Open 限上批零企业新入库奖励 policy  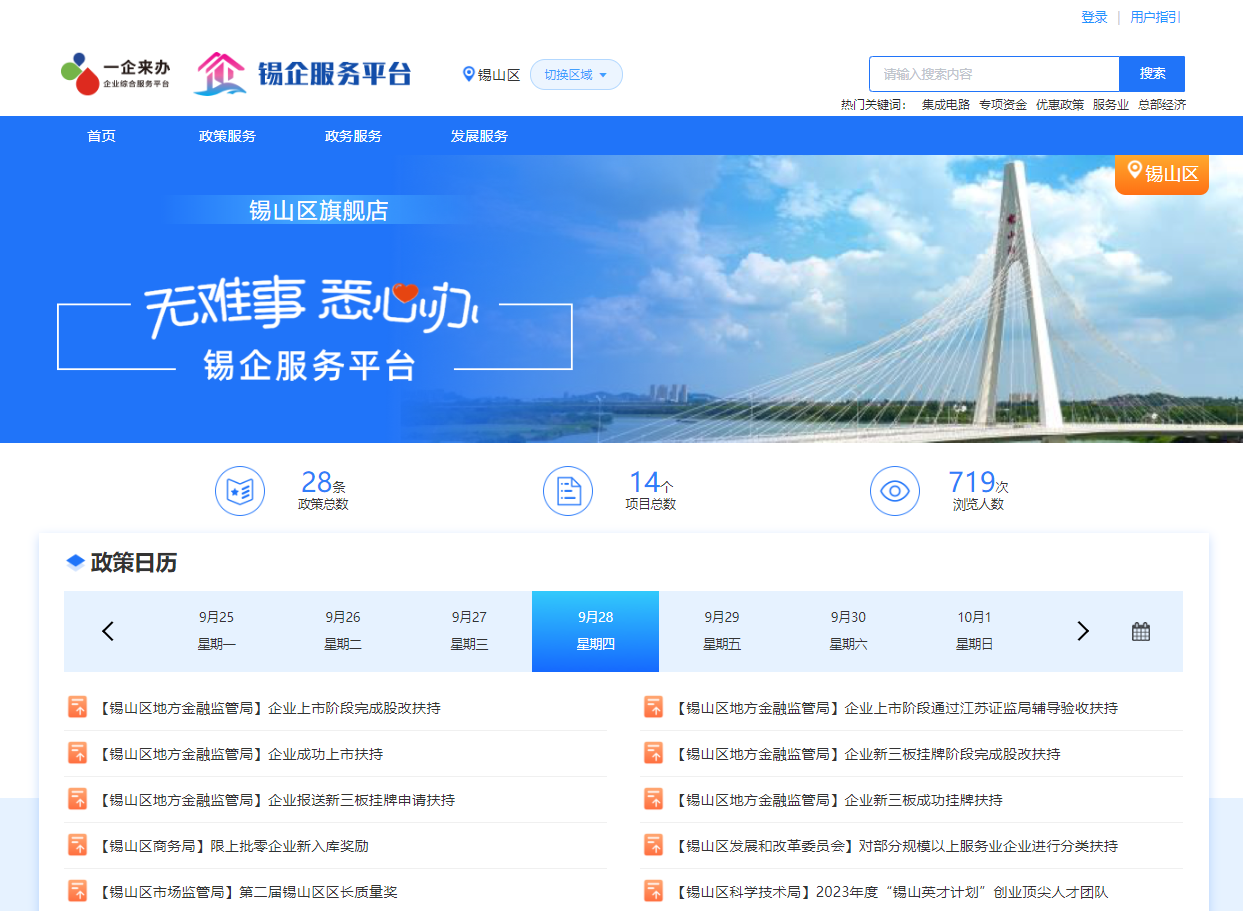289,846
